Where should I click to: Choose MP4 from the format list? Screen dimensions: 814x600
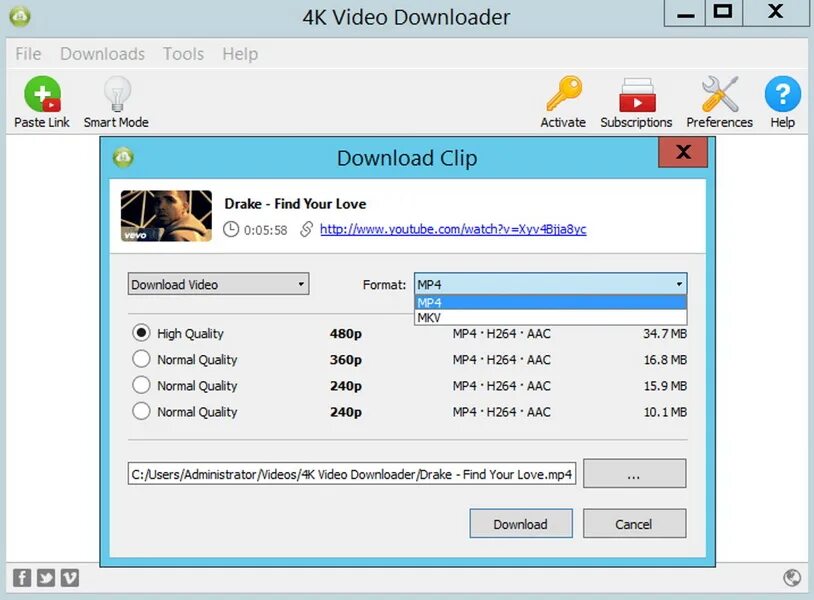[x=550, y=303]
